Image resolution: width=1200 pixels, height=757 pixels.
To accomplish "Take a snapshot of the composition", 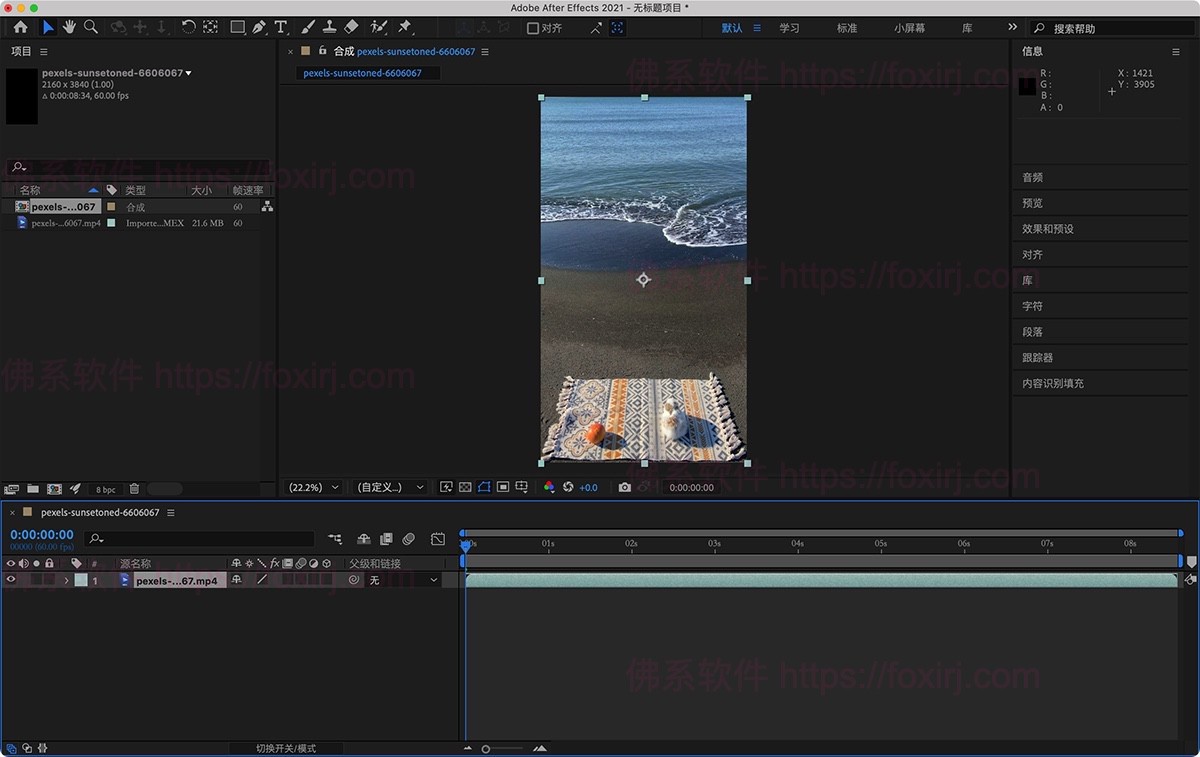I will pos(625,487).
